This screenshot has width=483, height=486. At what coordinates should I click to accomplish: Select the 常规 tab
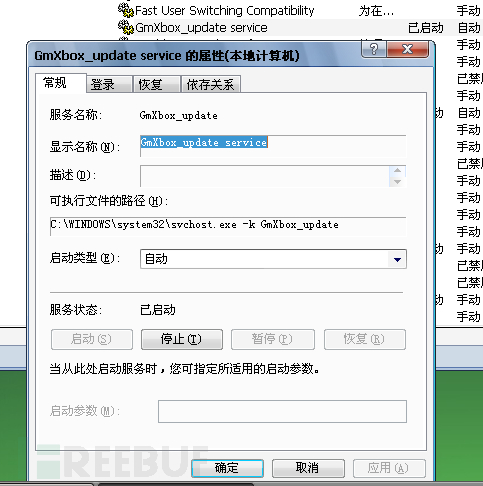click(61, 83)
